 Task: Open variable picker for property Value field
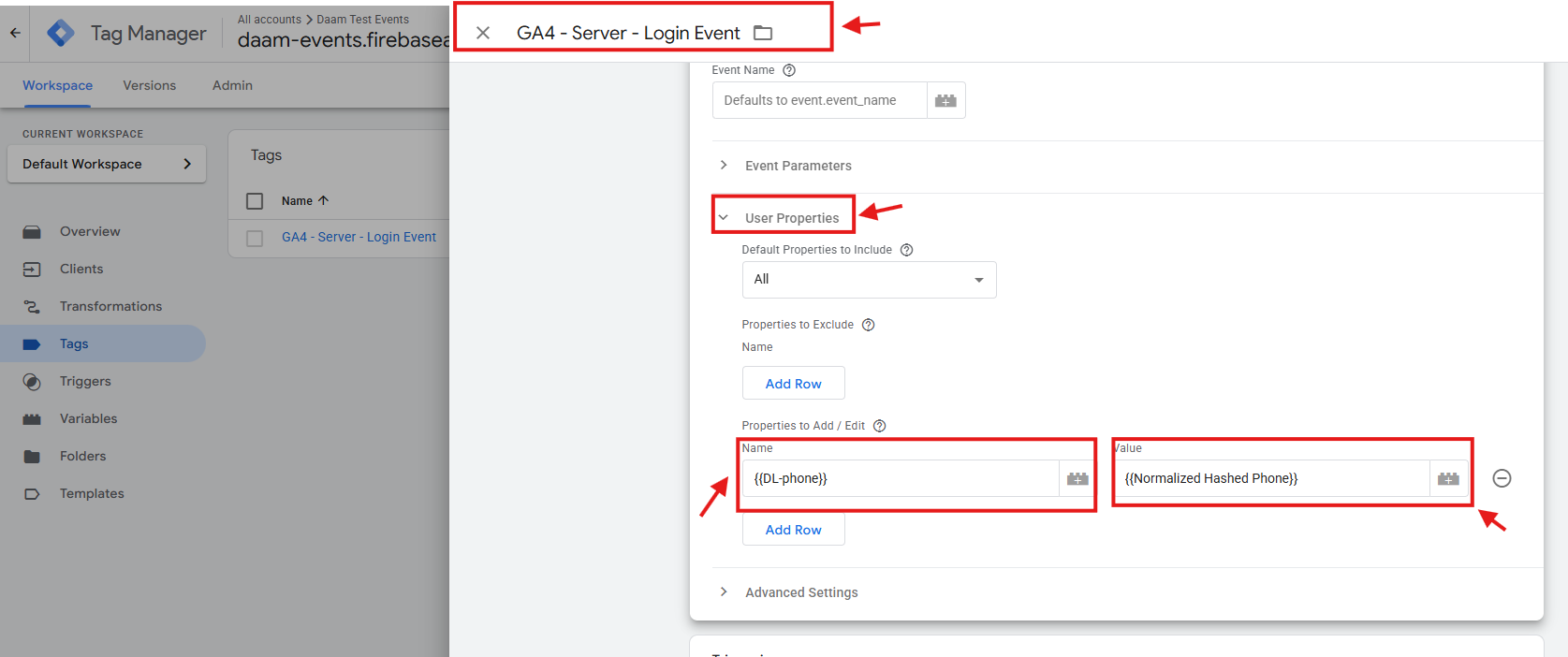1448,478
